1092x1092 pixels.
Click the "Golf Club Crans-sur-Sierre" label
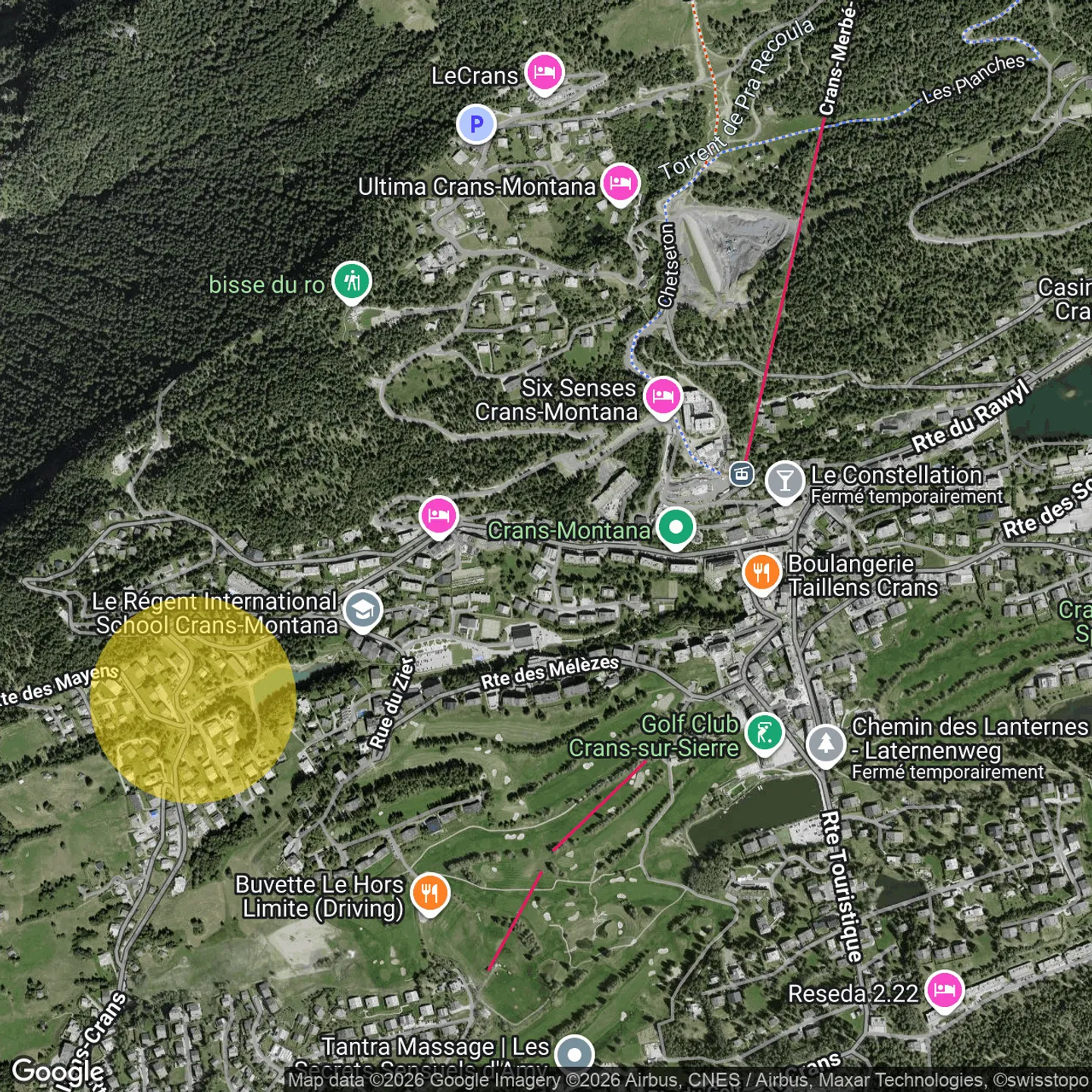point(654,736)
